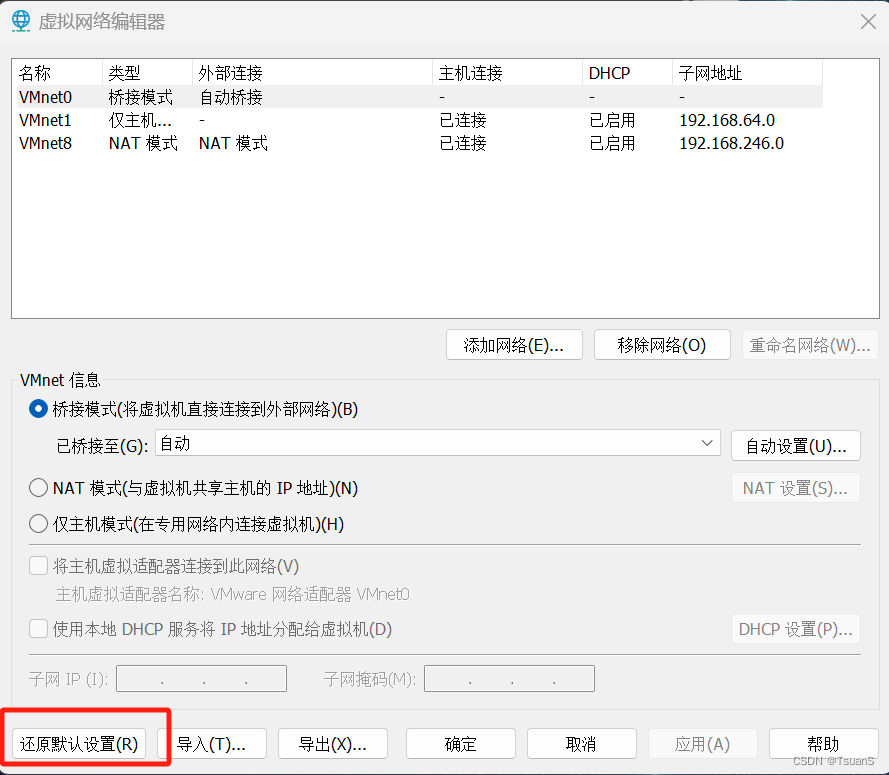Click the 子网掩码 input field
Viewport: 889px width, 775px height.
(x=509, y=678)
